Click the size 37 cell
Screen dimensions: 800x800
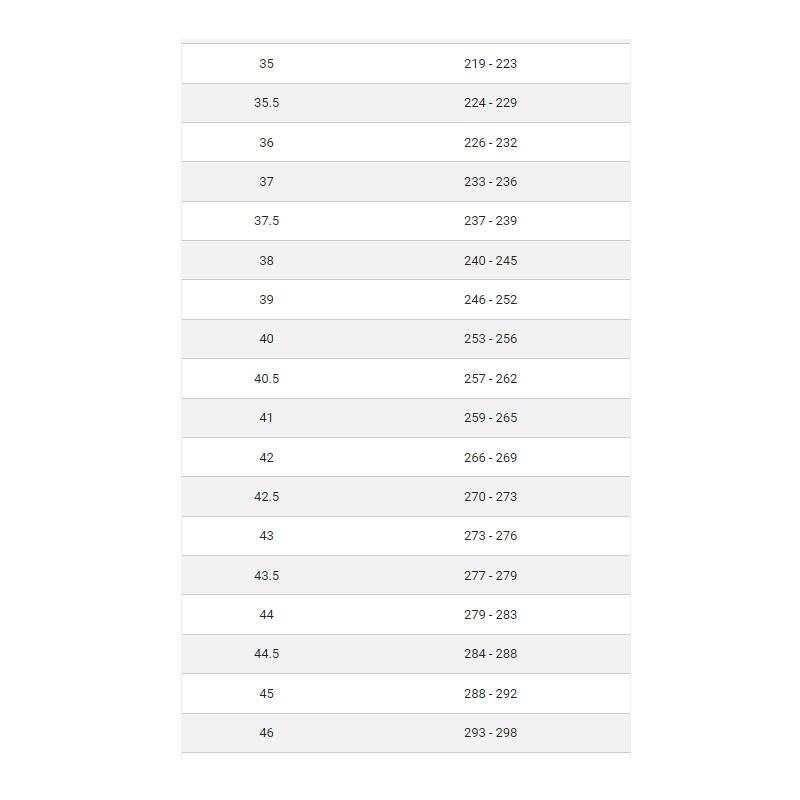266,182
